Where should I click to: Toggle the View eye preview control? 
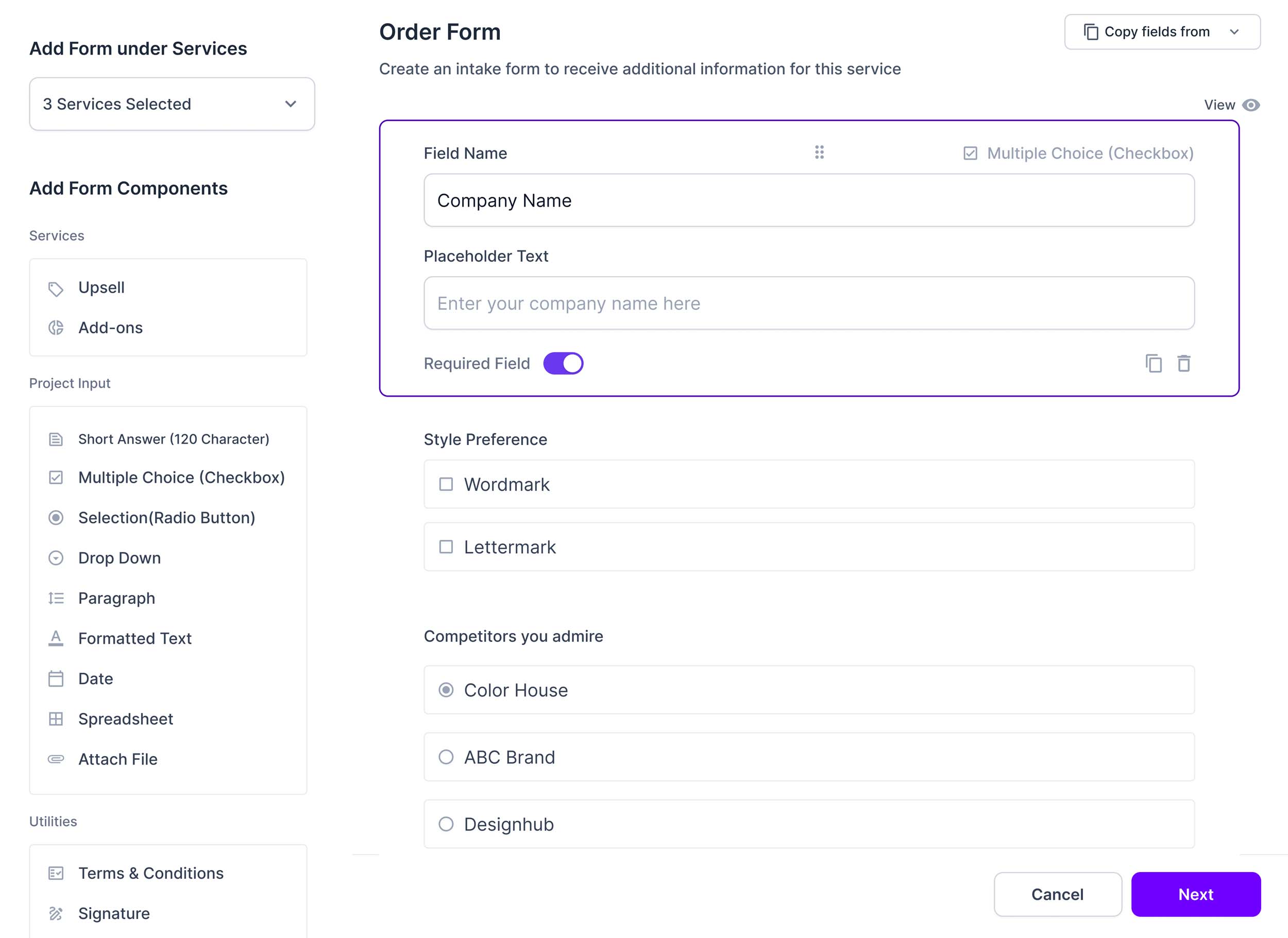[1251, 105]
